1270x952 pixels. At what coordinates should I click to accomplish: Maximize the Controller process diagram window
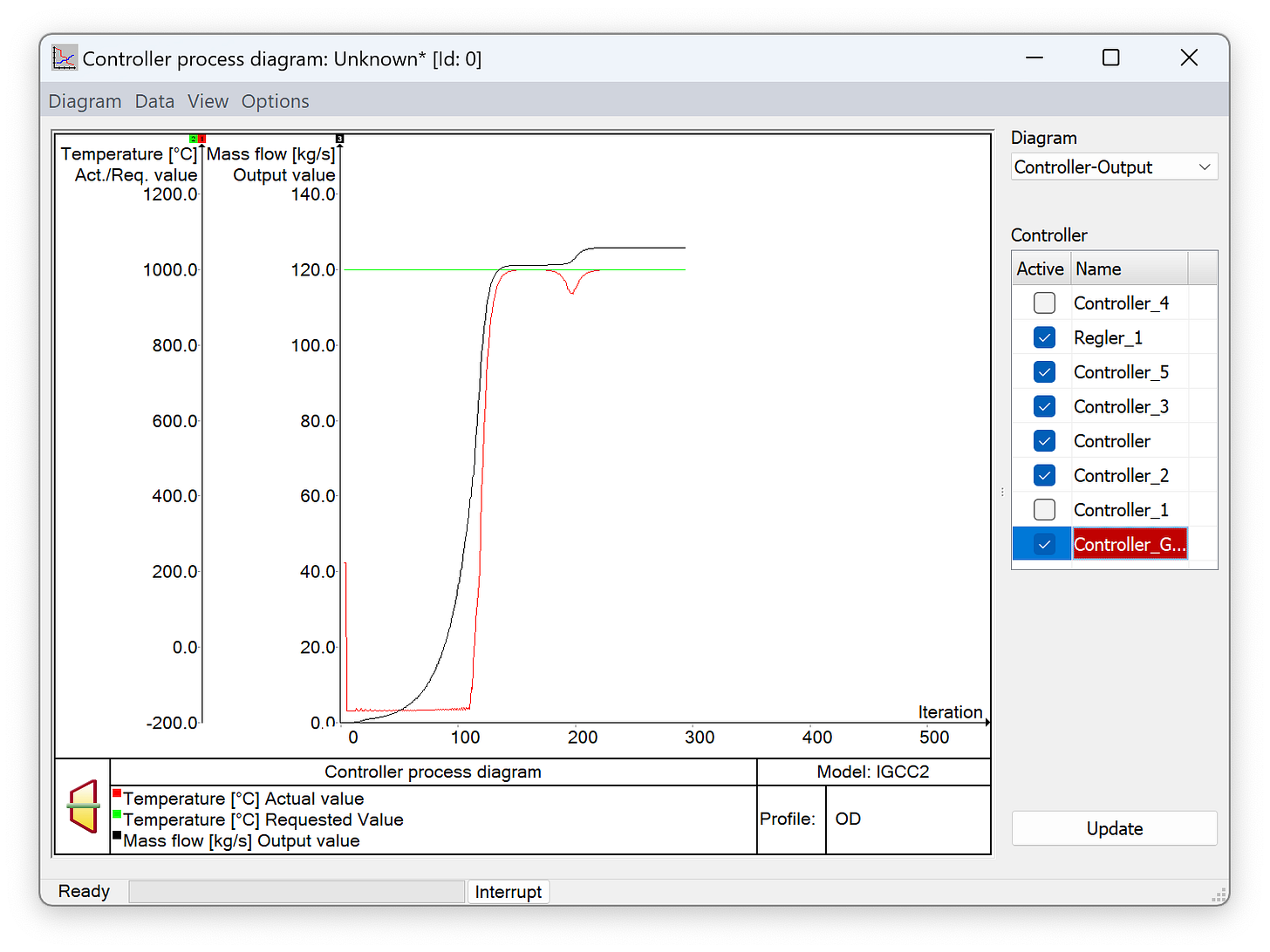[1110, 58]
